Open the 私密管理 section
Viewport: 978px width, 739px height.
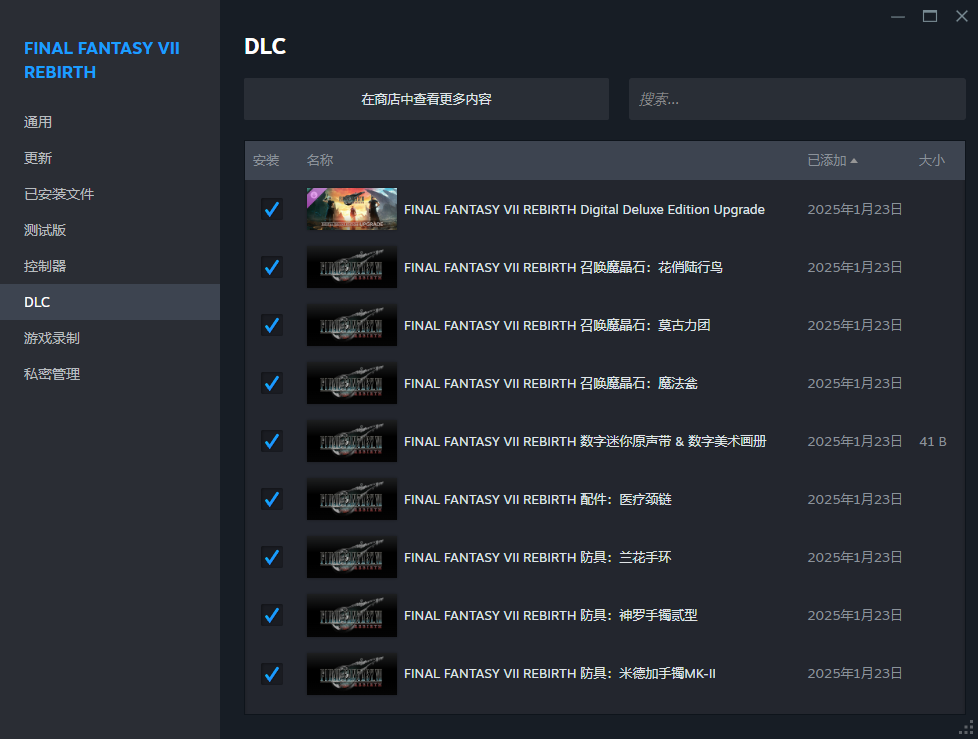point(52,373)
